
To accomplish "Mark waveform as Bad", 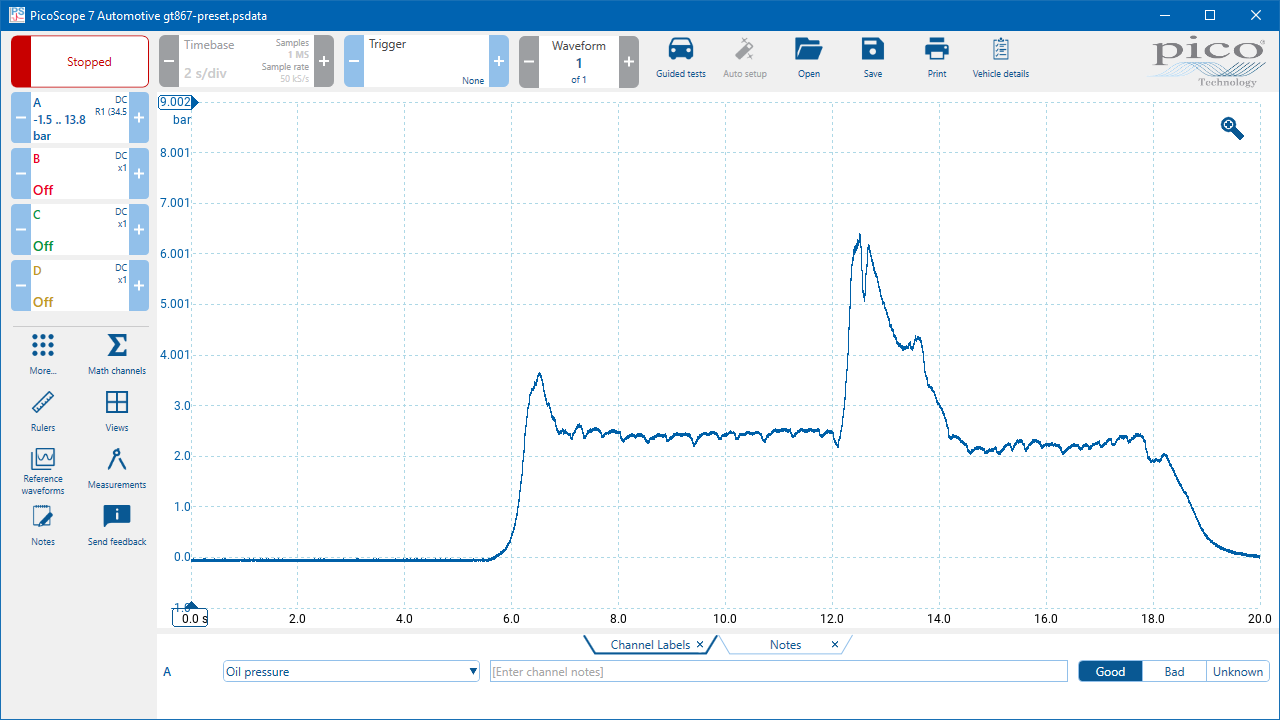I will 1174,672.
